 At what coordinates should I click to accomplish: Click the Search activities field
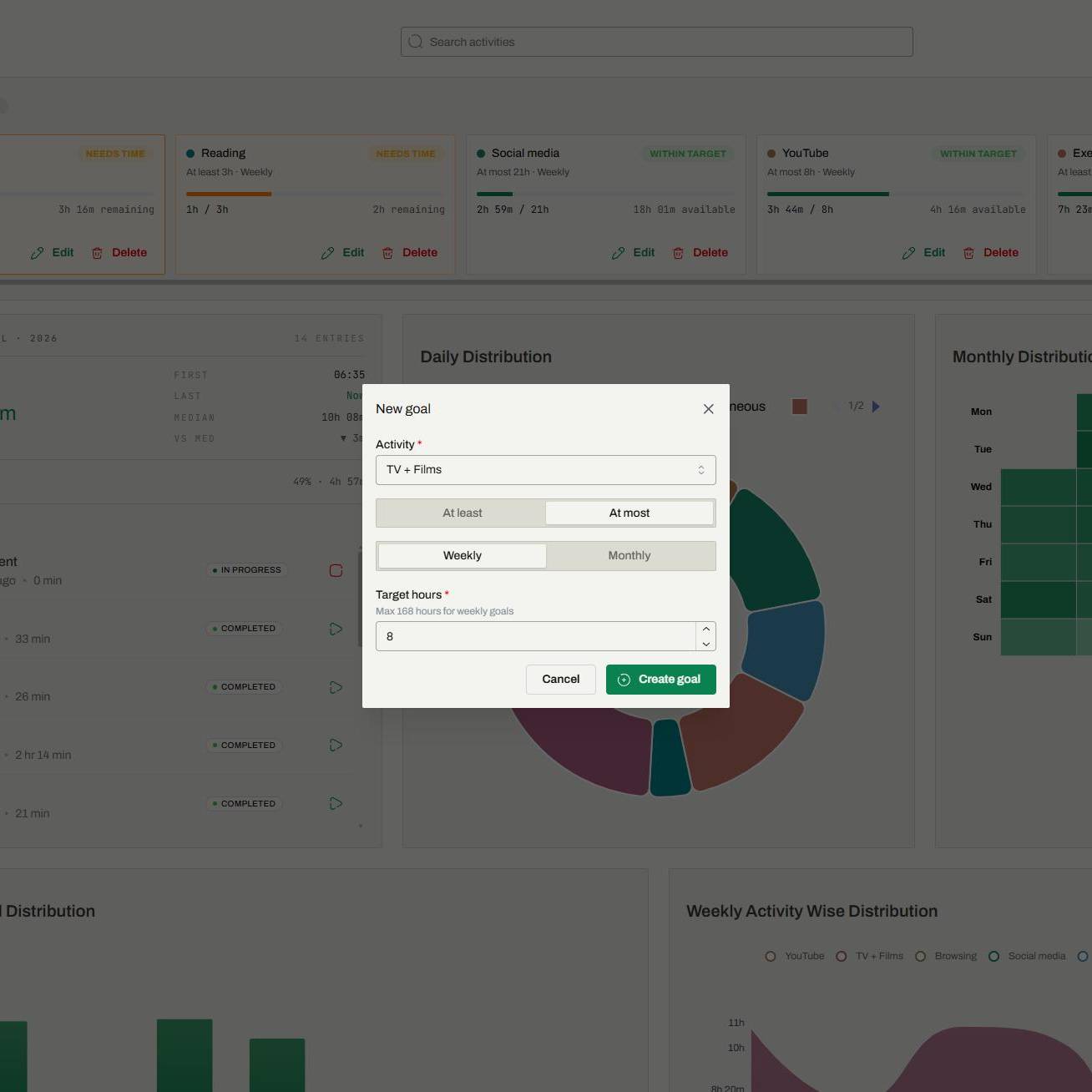(x=657, y=42)
